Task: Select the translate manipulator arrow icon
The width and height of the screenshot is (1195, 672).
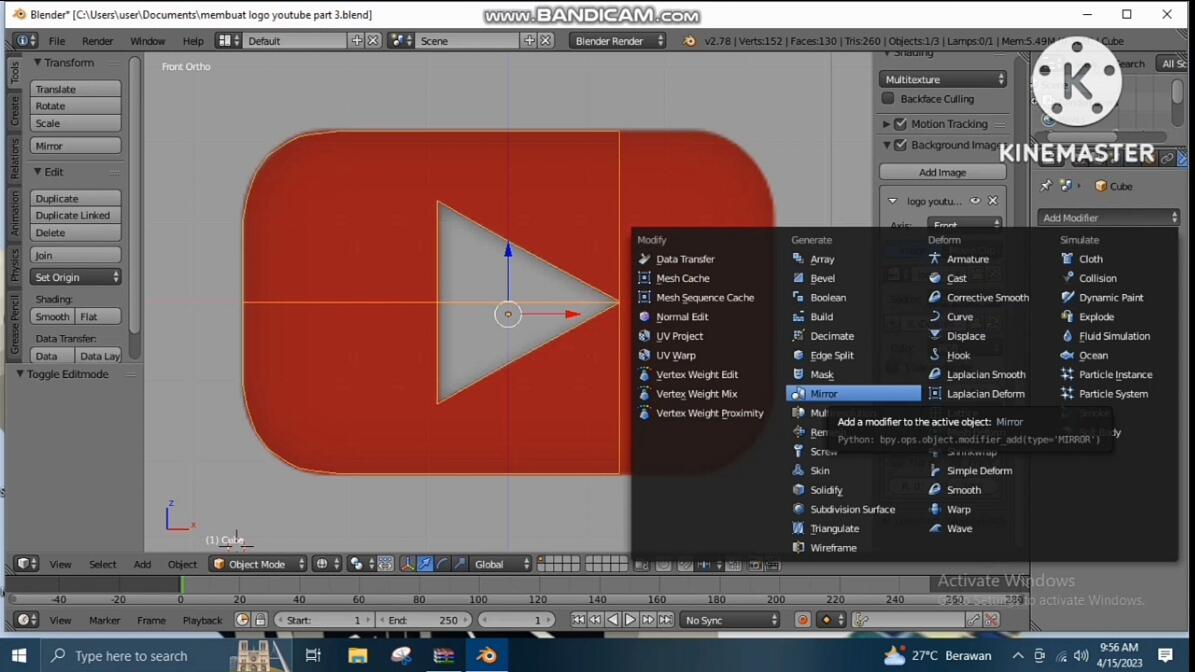Action: tap(424, 564)
